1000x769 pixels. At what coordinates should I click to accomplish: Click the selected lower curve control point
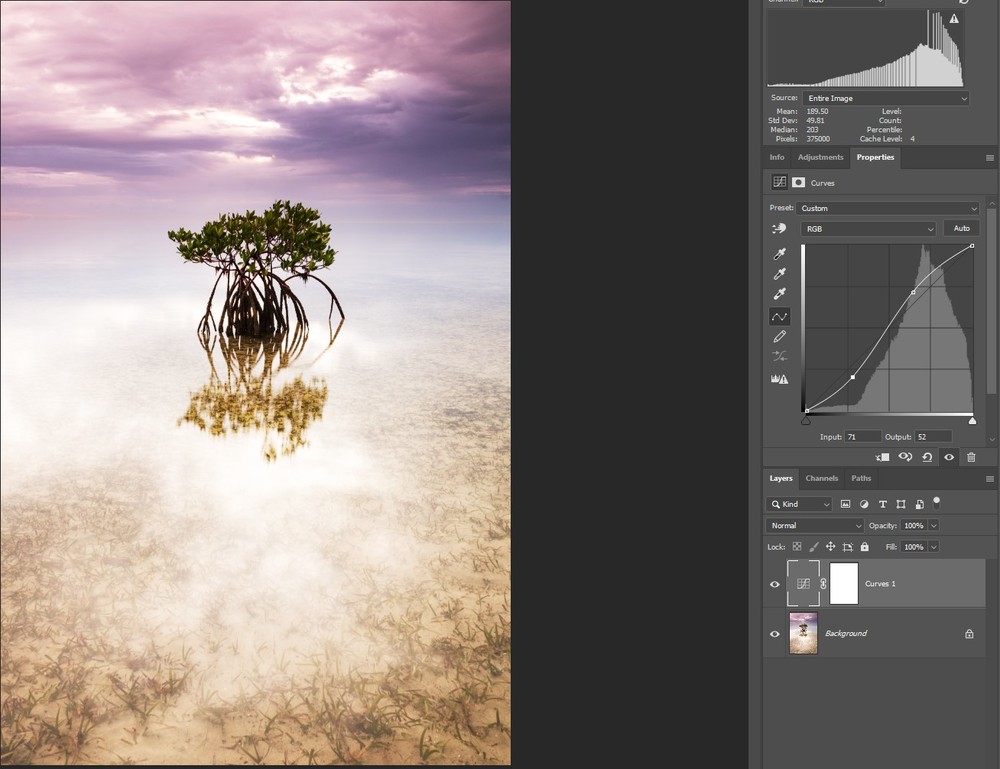click(853, 377)
